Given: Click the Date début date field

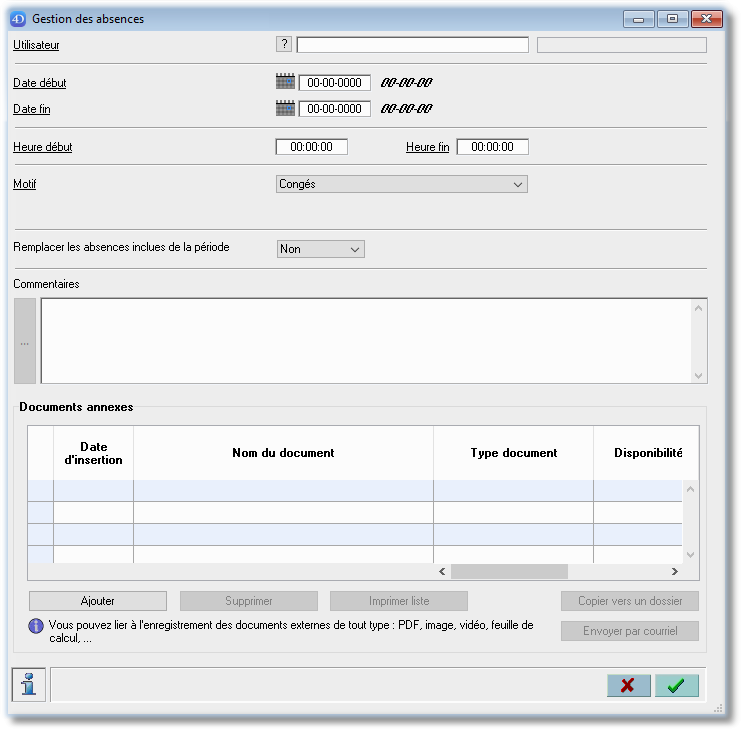Looking at the screenshot, I should pos(334,83).
